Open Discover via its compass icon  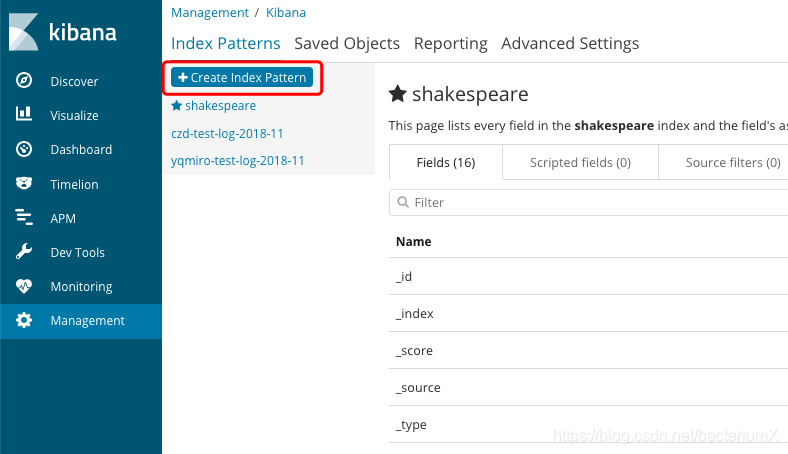(25, 81)
